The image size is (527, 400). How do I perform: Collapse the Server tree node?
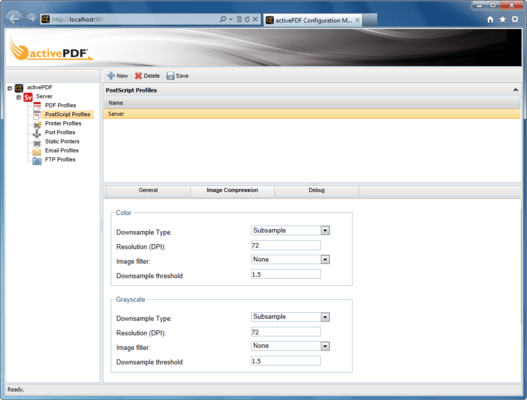[x=18, y=97]
